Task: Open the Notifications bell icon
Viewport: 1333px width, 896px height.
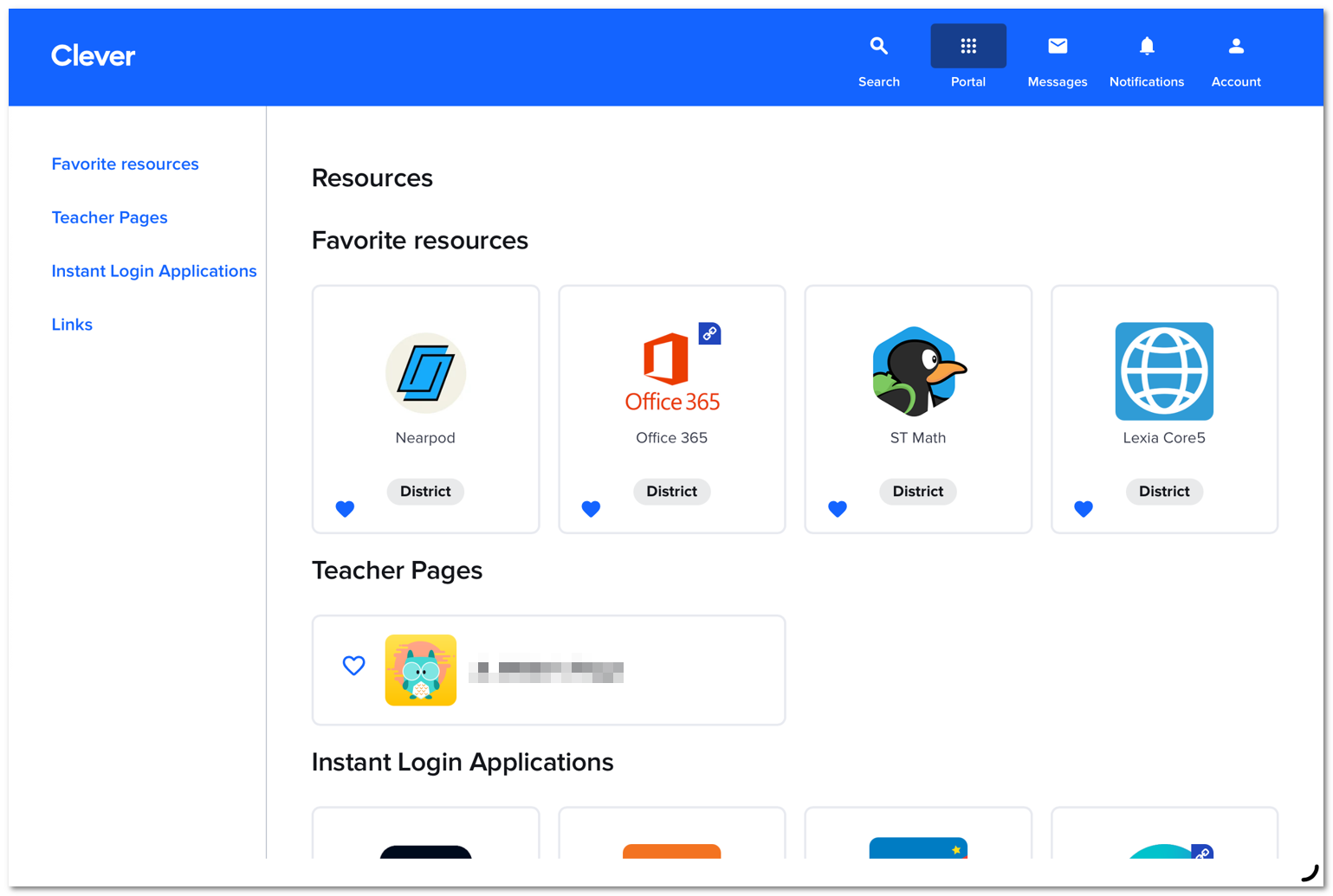Action: click(1147, 46)
